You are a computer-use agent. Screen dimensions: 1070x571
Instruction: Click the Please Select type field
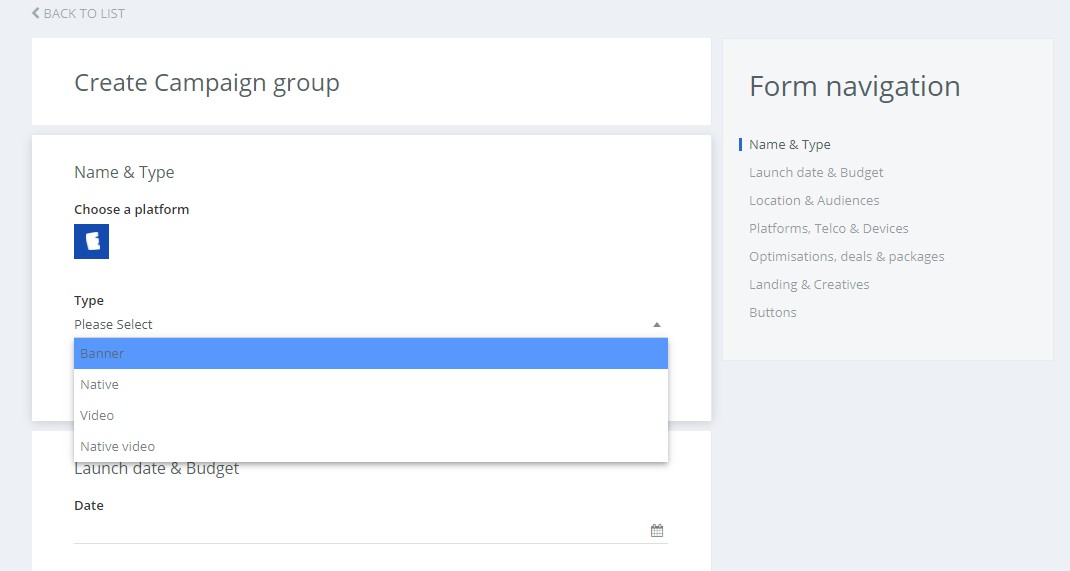pyautogui.click(x=371, y=325)
